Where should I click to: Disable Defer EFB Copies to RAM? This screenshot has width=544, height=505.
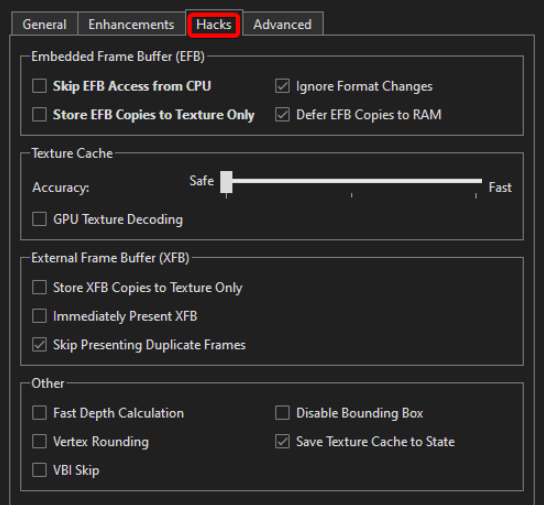tap(282, 114)
